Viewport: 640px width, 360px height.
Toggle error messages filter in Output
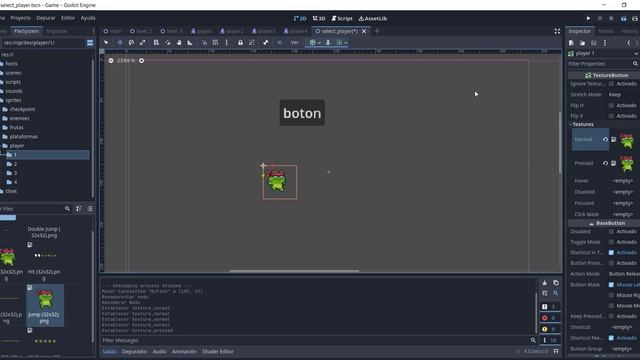point(549,318)
